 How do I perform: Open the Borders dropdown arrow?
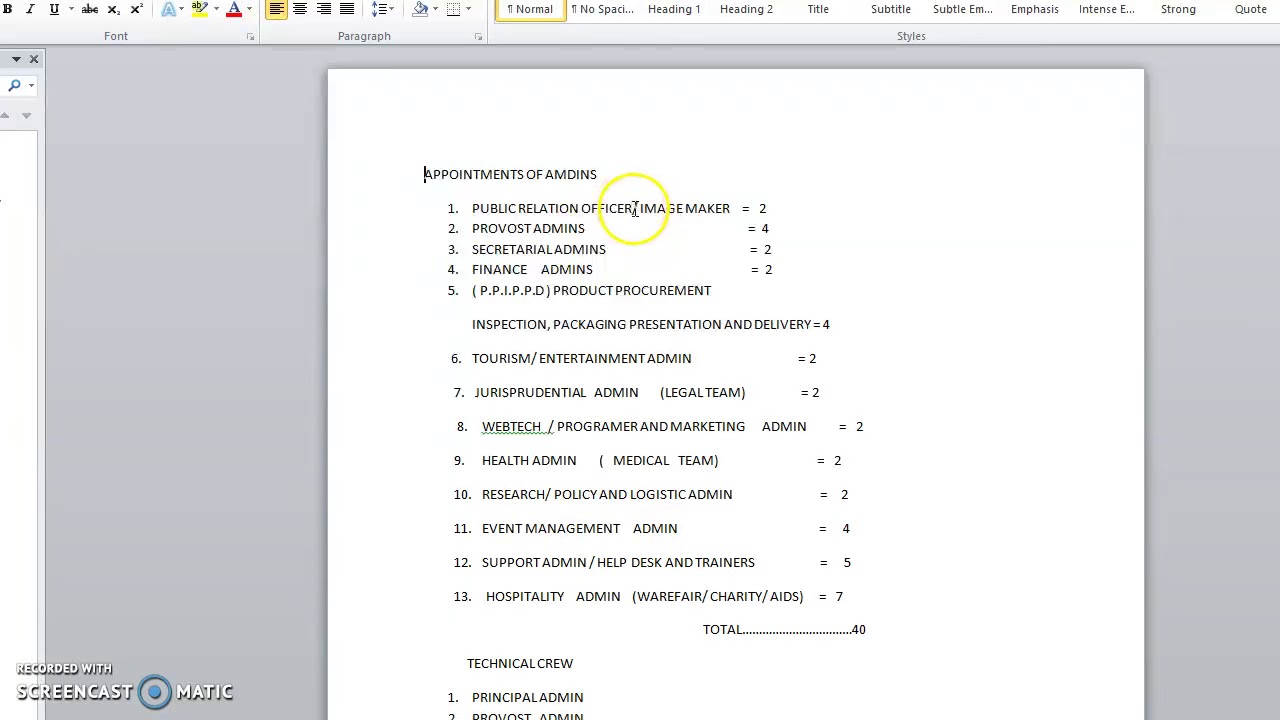[x=469, y=9]
